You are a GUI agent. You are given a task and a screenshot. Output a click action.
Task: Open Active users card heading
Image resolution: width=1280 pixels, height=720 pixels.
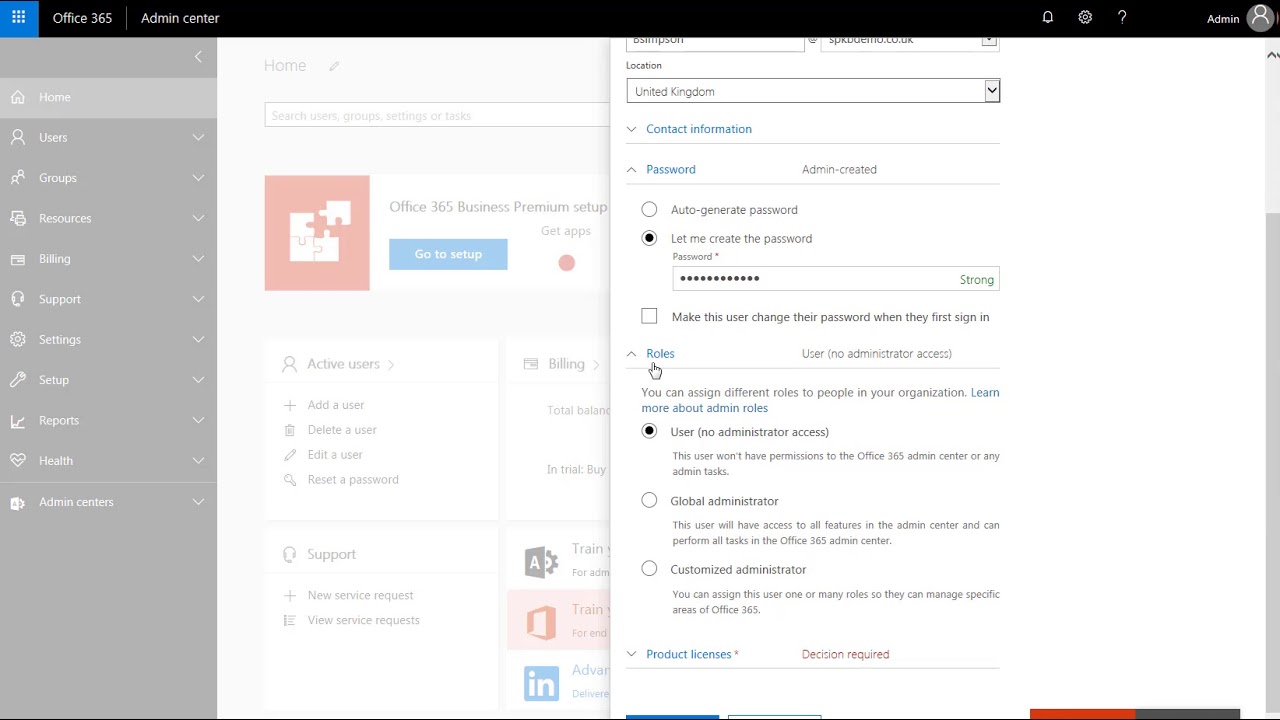[343, 364]
